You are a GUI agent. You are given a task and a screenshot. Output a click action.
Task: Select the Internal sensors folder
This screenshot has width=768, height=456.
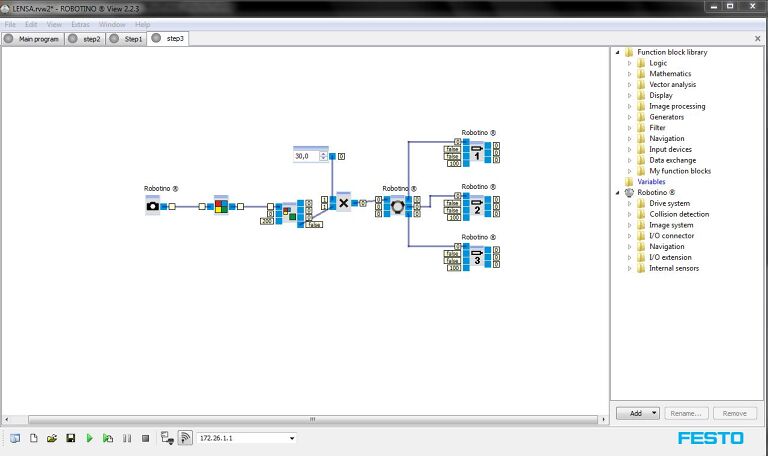674,268
